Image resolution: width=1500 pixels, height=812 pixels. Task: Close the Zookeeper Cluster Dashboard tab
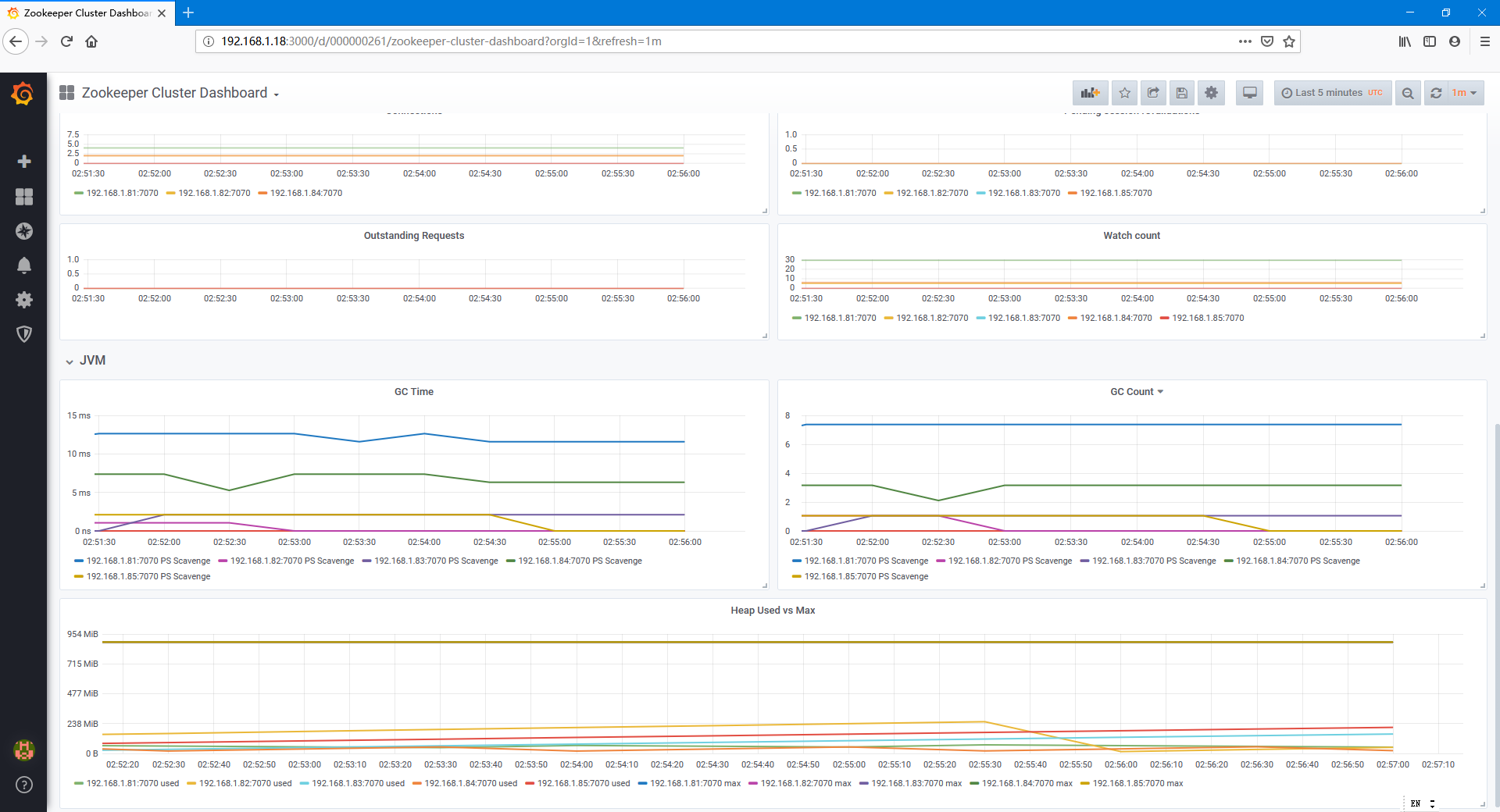tap(162, 13)
